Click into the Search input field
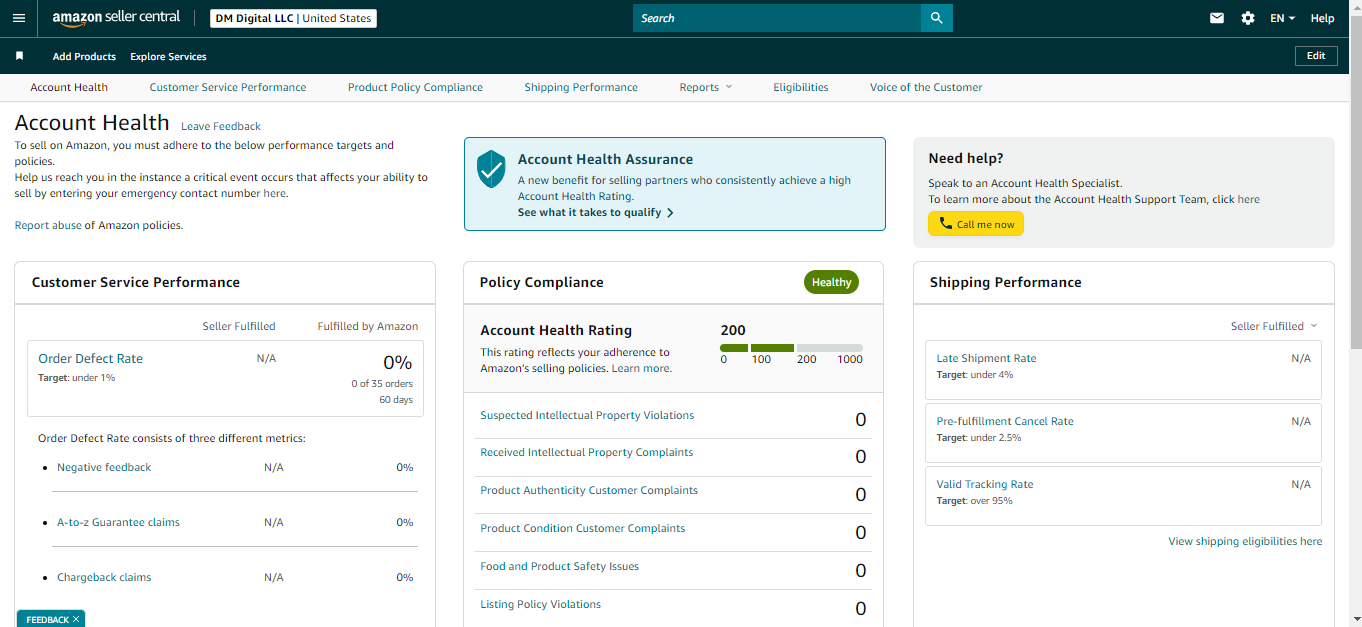Screen dimensions: 1362x627 pos(777,18)
